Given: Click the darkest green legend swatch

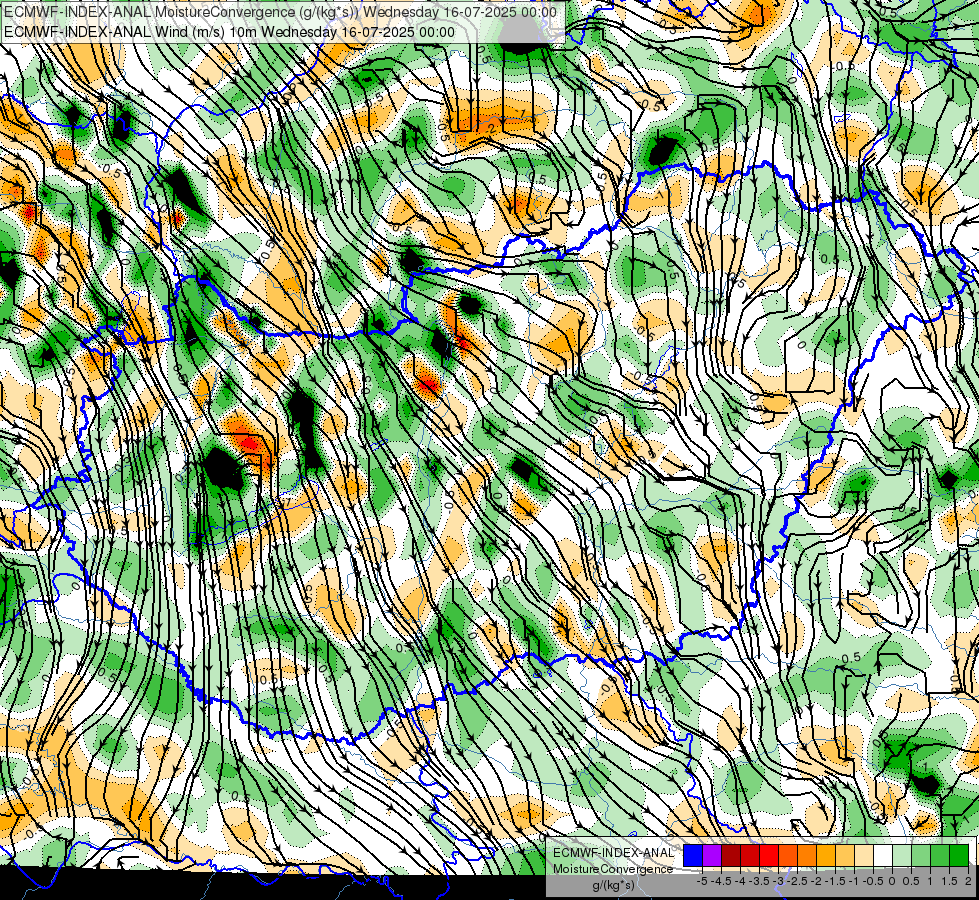Looking at the screenshot, I should pyautogui.click(x=958, y=855).
